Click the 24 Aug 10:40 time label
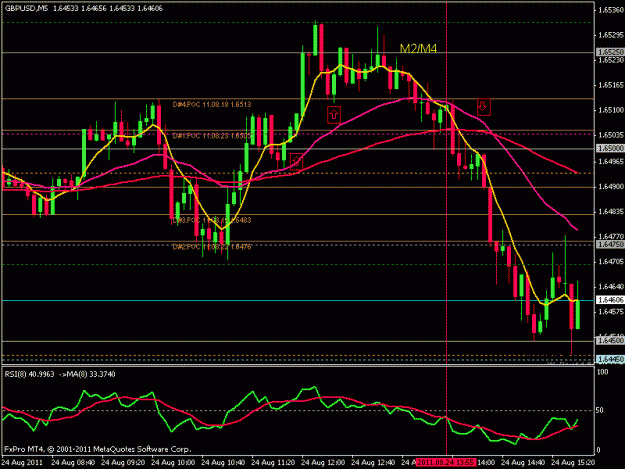The width and height of the screenshot is (625, 469). pyautogui.click(x=223, y=463)
